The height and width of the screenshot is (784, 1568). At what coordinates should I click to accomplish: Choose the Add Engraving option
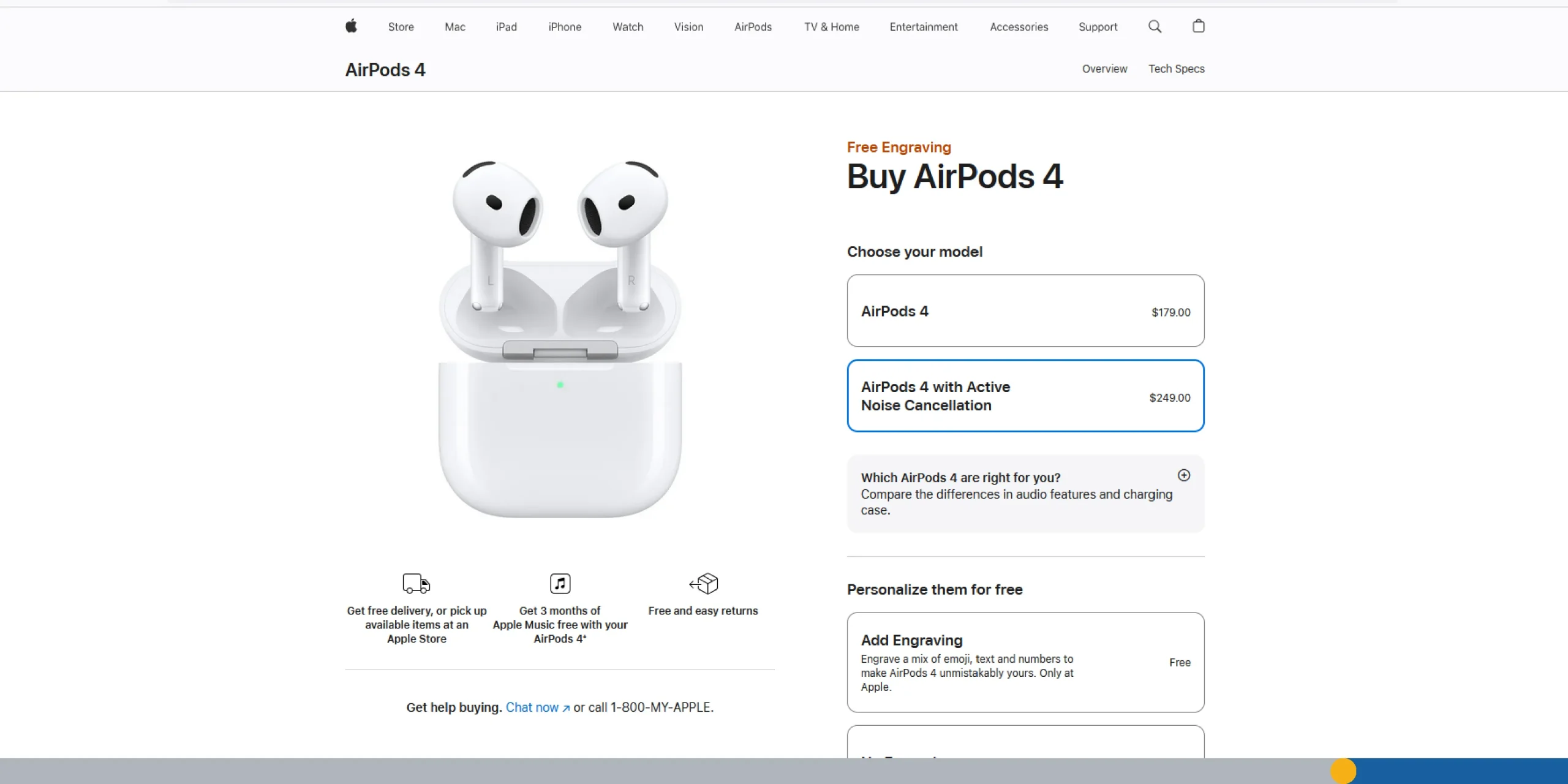[x=1025, y=662]
